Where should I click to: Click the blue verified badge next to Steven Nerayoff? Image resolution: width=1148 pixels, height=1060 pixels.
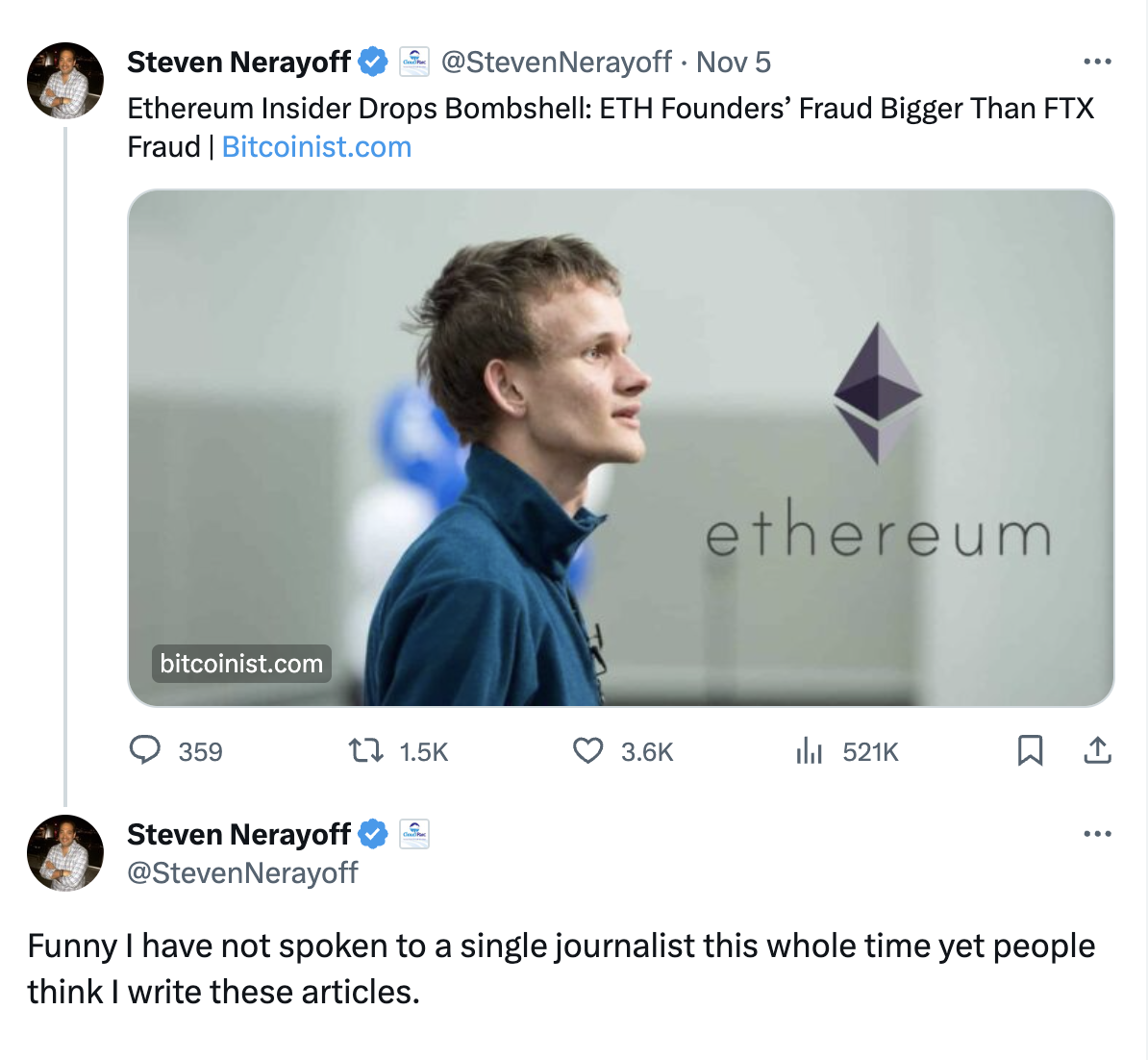(x=373, y=61)
